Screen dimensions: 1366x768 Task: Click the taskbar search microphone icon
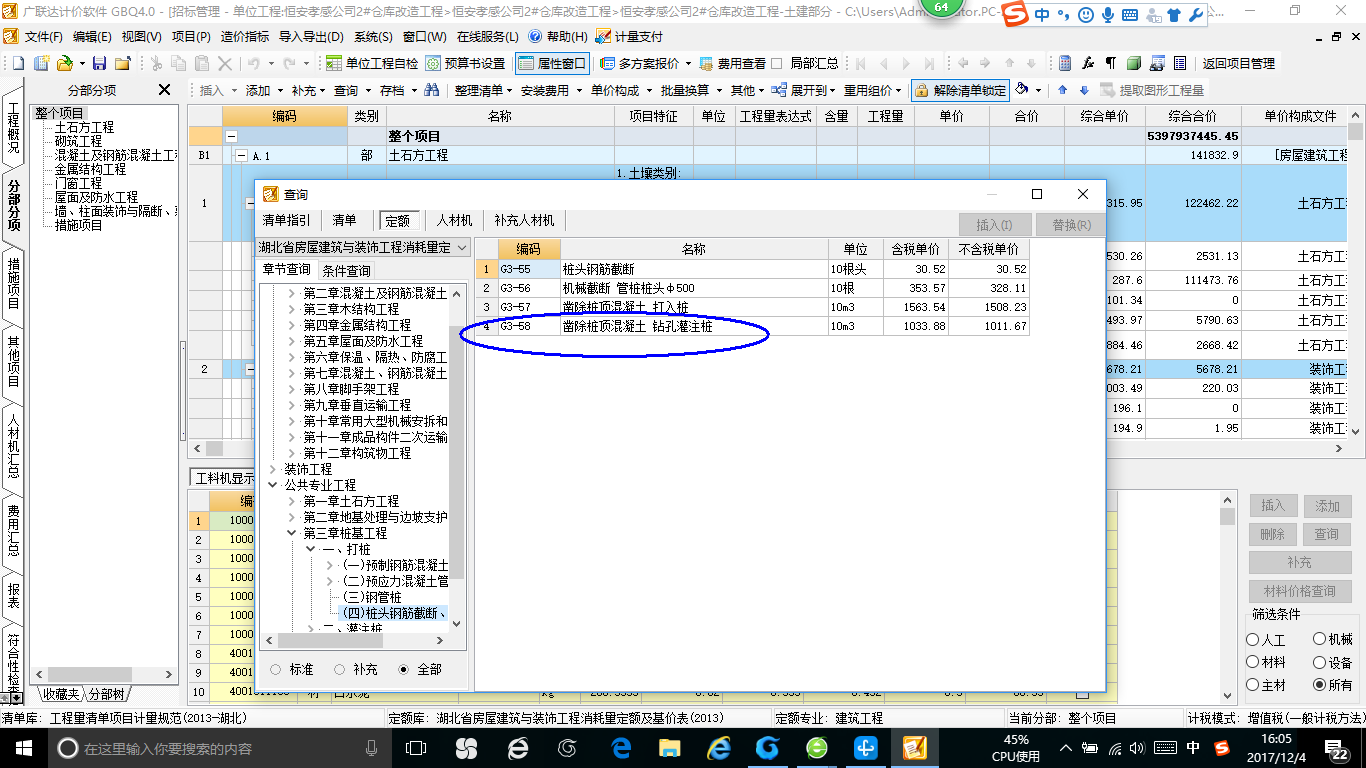click(372, 748)
